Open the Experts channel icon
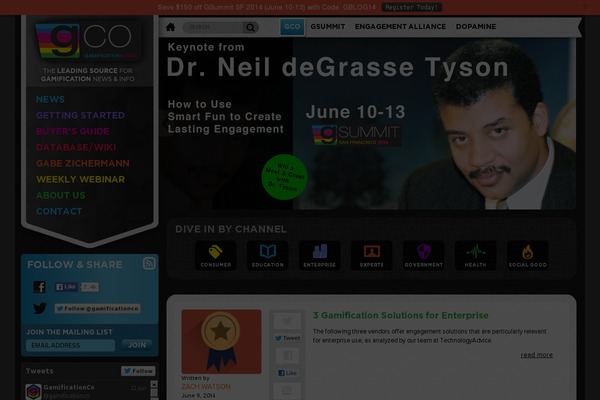The width and height of the screenshot is (600, 400). click(372, 256)
